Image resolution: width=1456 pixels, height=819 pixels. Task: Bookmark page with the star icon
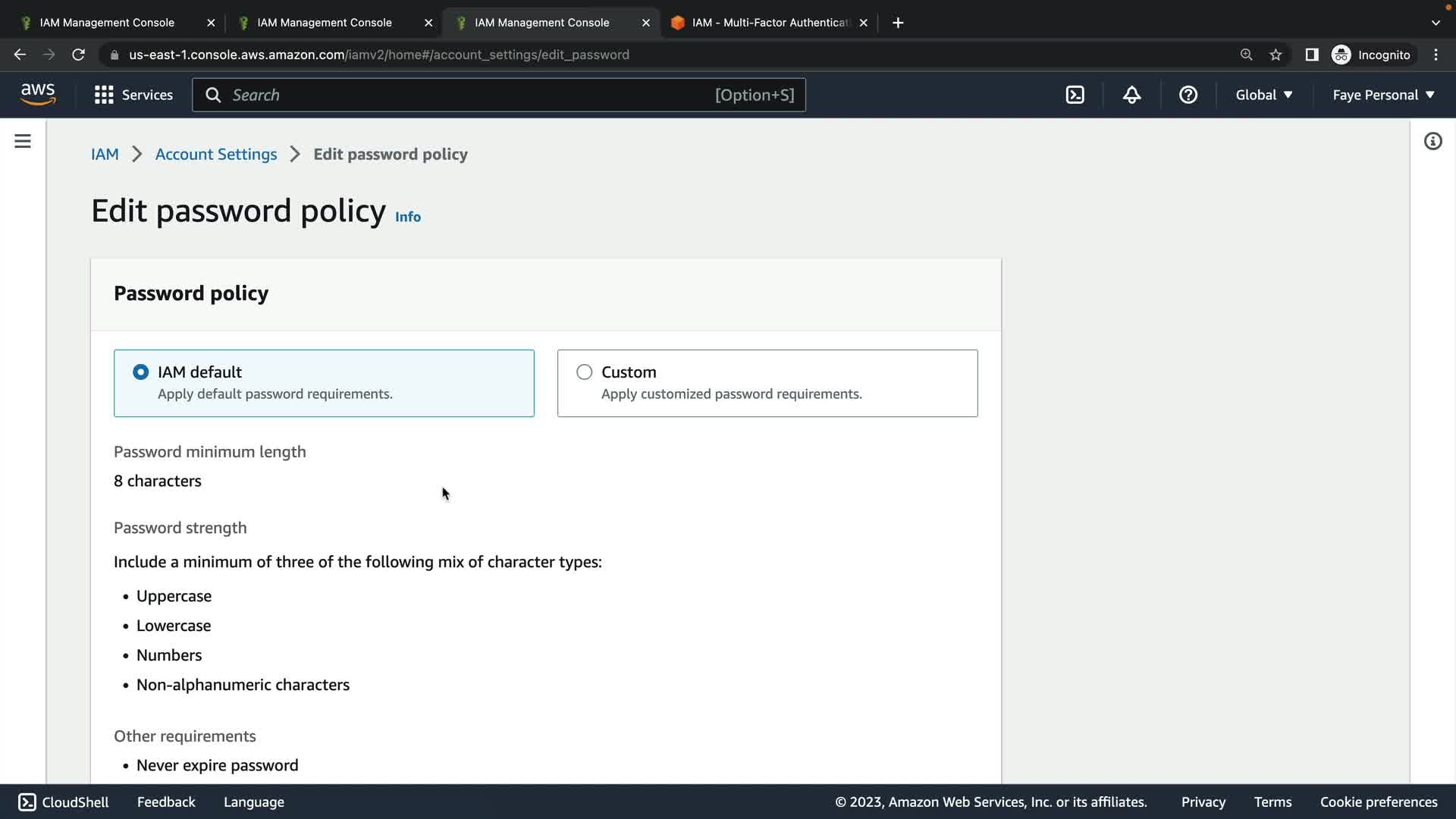tap(1276, 55)
